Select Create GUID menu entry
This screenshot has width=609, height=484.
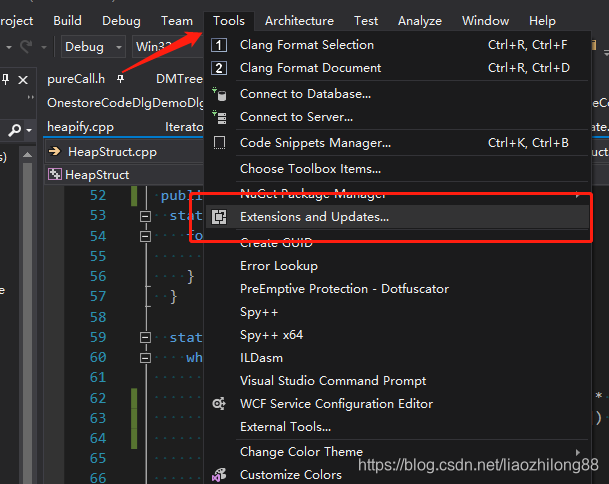tap(397, 243)
